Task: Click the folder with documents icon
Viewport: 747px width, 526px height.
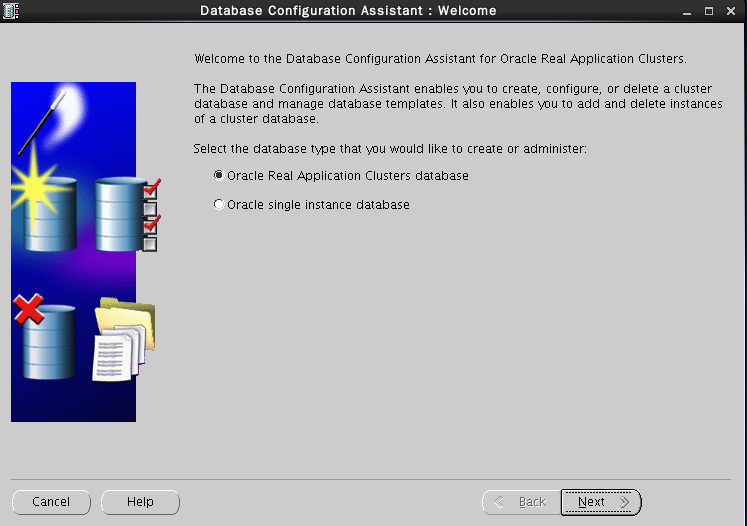Action: pos(124,342)
